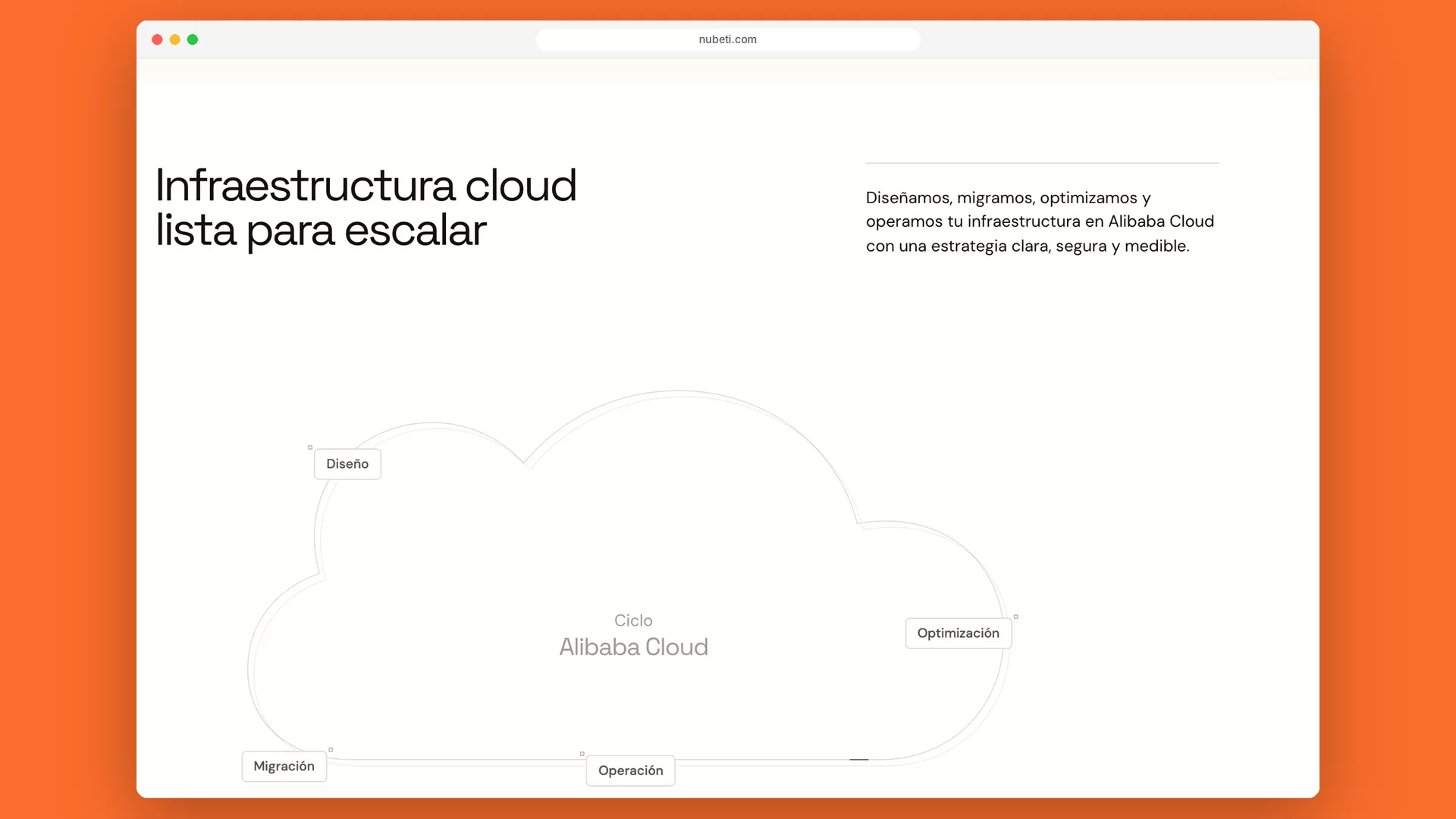Click the "Diseñamos, migramos, optimizamos" description paragraph

click(1040, 221)
